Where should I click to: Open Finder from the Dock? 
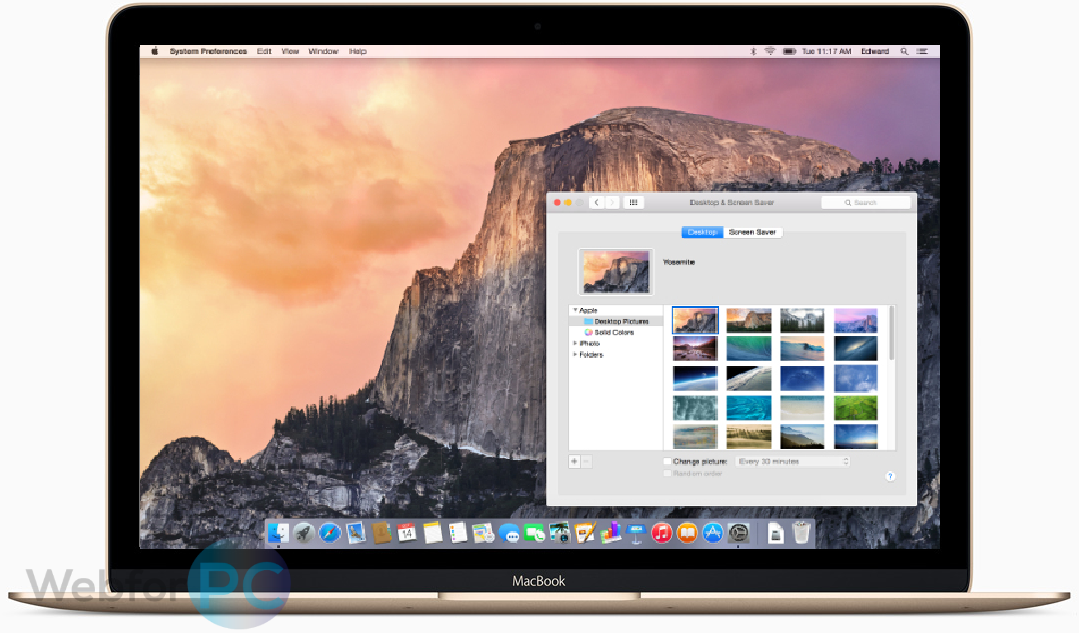point(279,533)
